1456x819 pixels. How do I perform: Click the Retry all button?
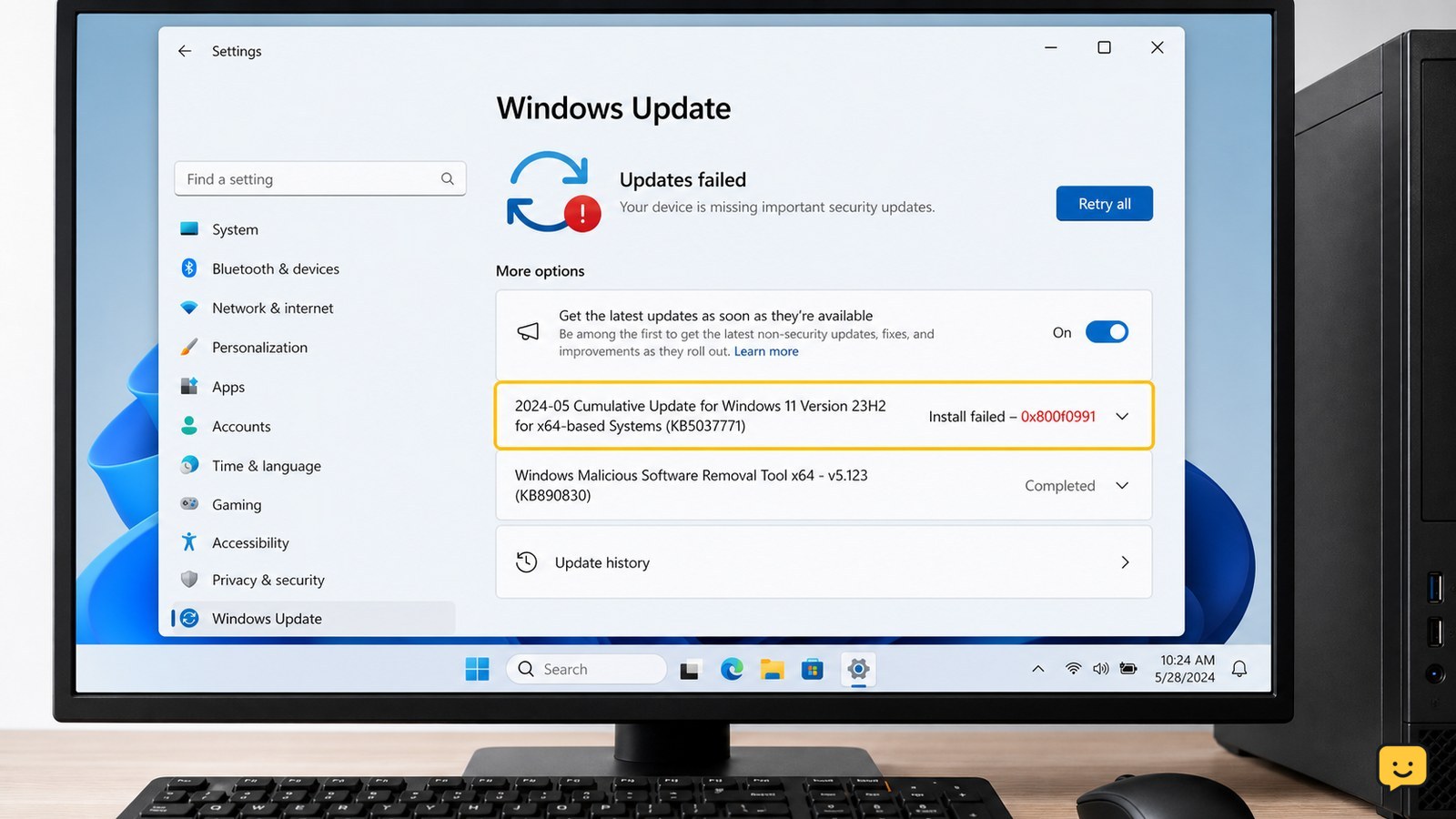1104,204
